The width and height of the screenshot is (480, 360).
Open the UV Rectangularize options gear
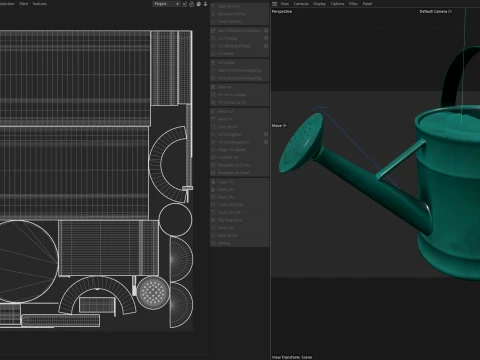pyautogui.click(x=266, y=142)
